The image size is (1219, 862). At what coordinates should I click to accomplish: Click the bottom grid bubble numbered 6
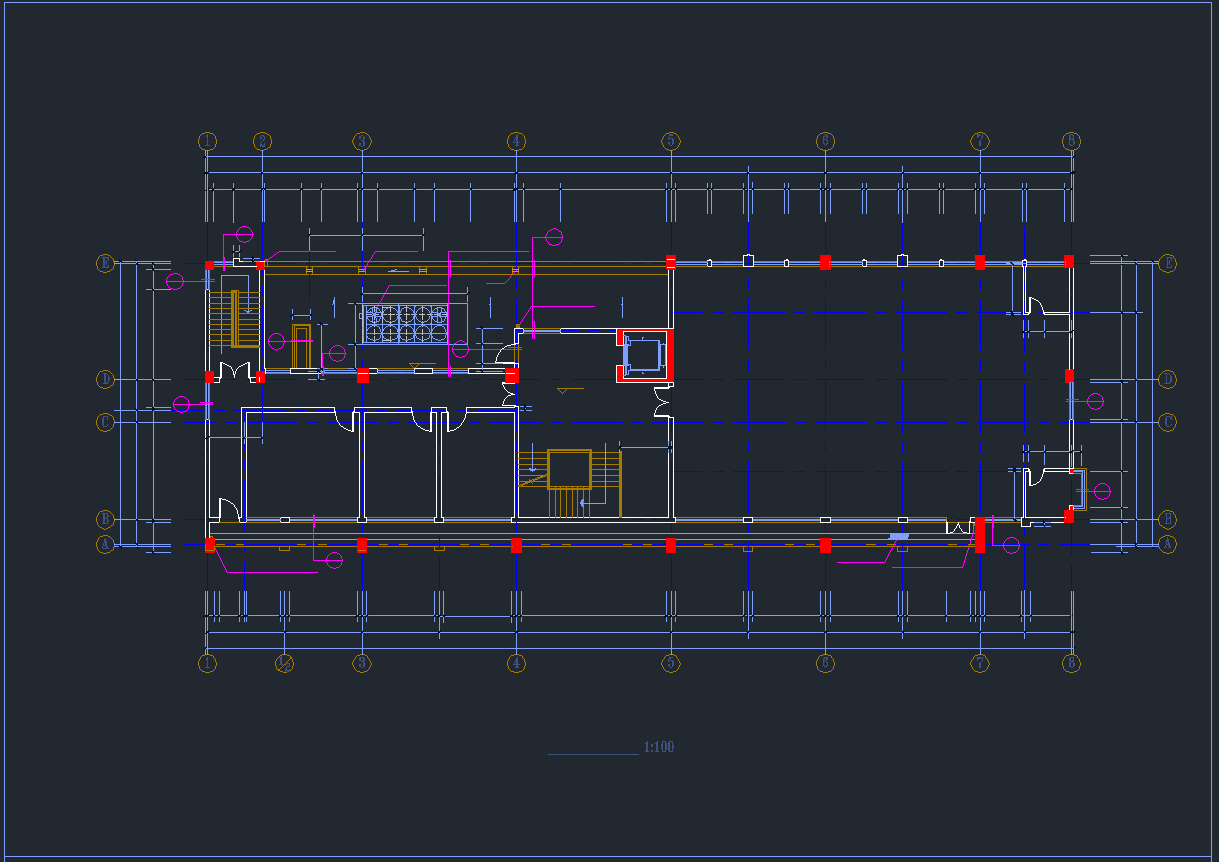pos(825,663)
